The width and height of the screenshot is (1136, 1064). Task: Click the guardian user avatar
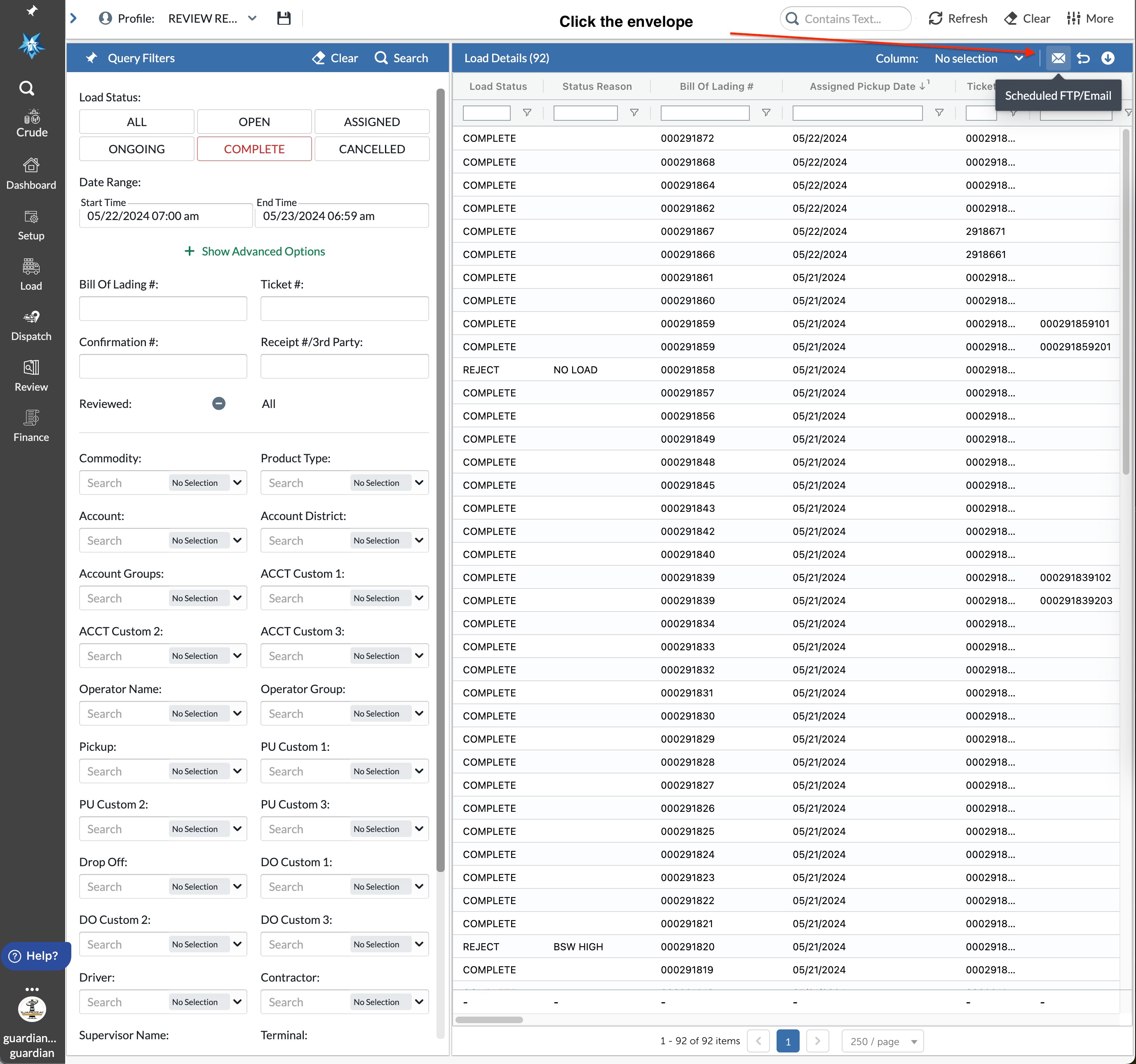pos(32,1009)
